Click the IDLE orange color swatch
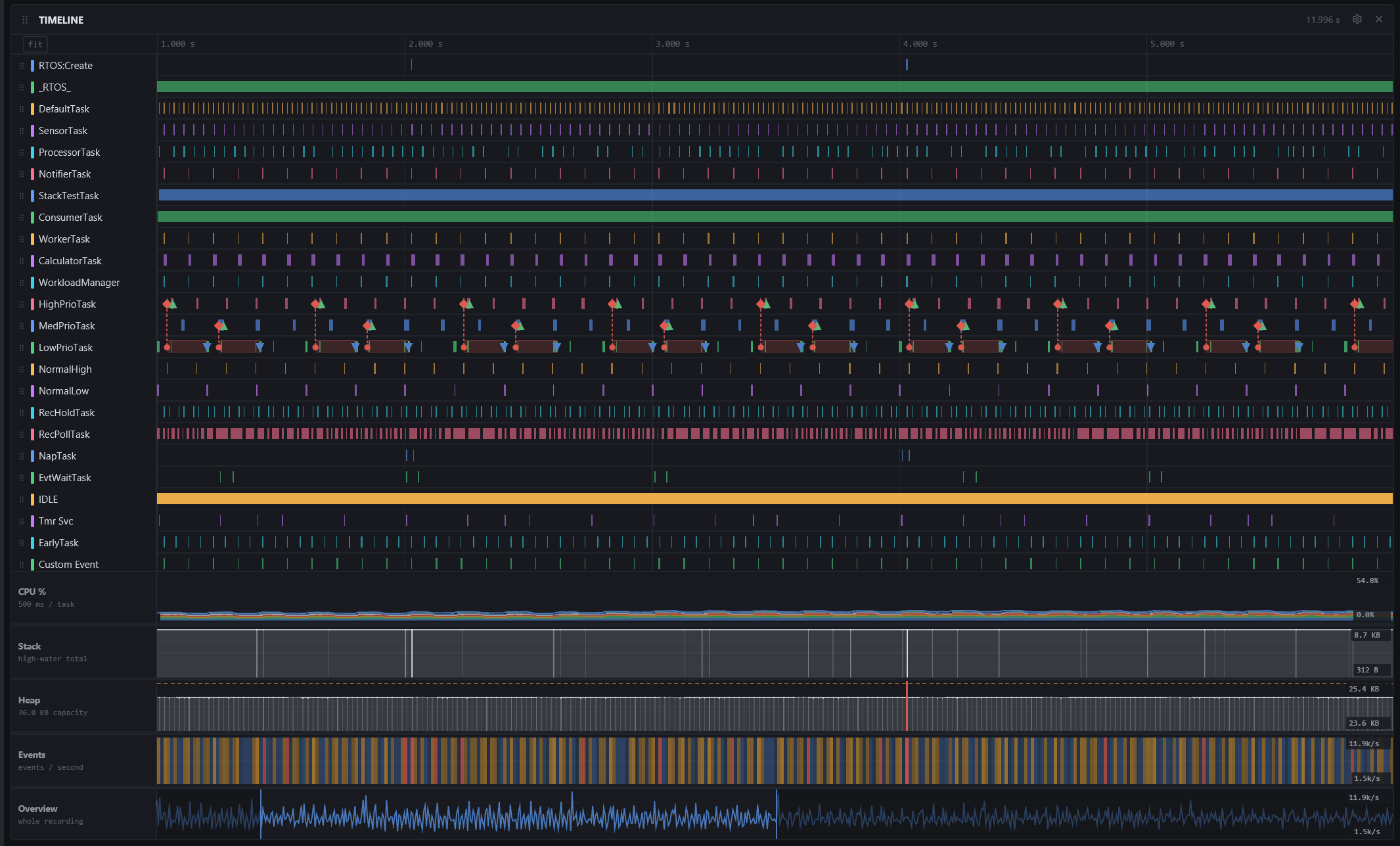The width and height of the screenshot is (1400, 846). [x=32, y=500]
